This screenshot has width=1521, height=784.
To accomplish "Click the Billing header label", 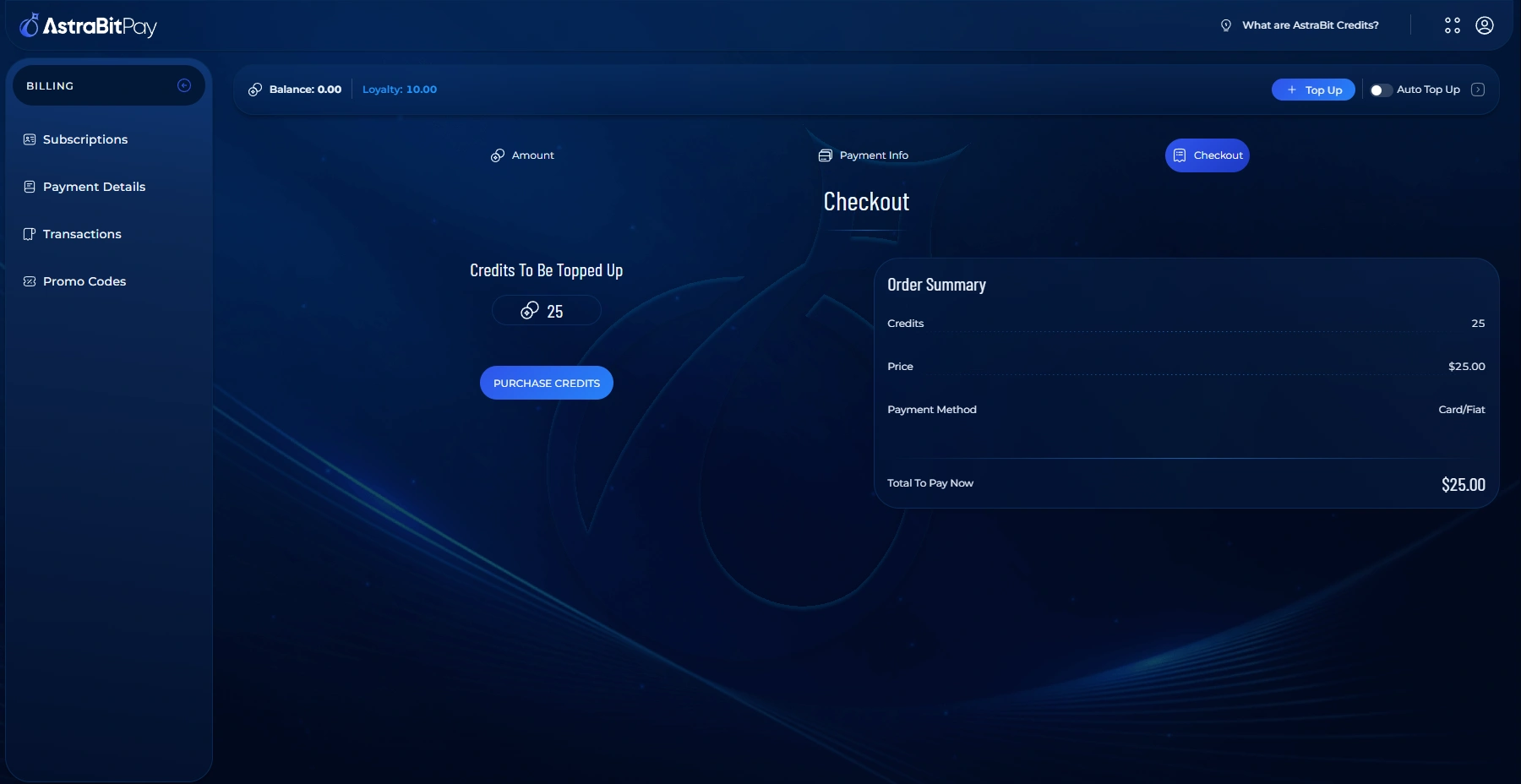I will (50, 86).
